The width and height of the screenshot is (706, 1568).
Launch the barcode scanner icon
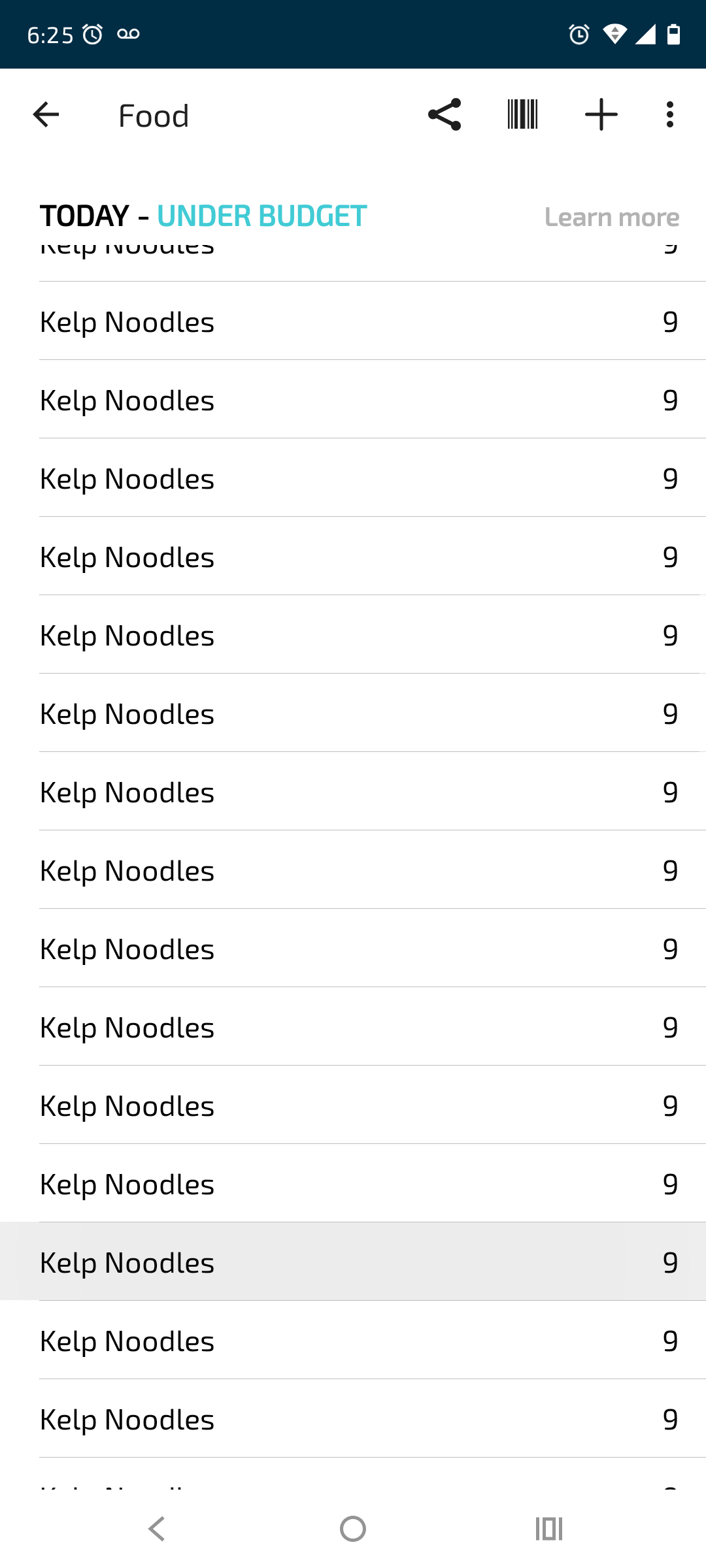pyautogui.click(x=522, y=115)
